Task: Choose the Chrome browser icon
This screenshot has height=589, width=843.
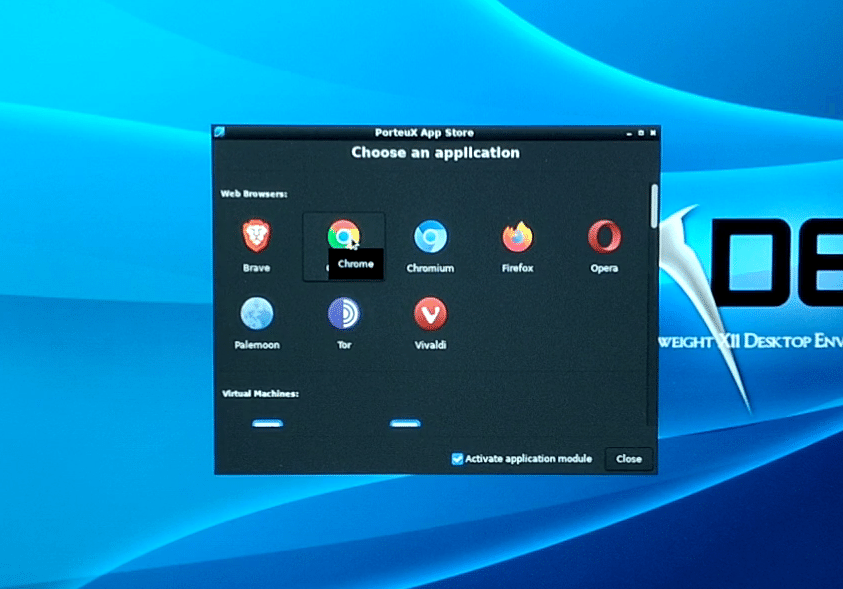Action: pyautogui.click(x=344, y=235)
